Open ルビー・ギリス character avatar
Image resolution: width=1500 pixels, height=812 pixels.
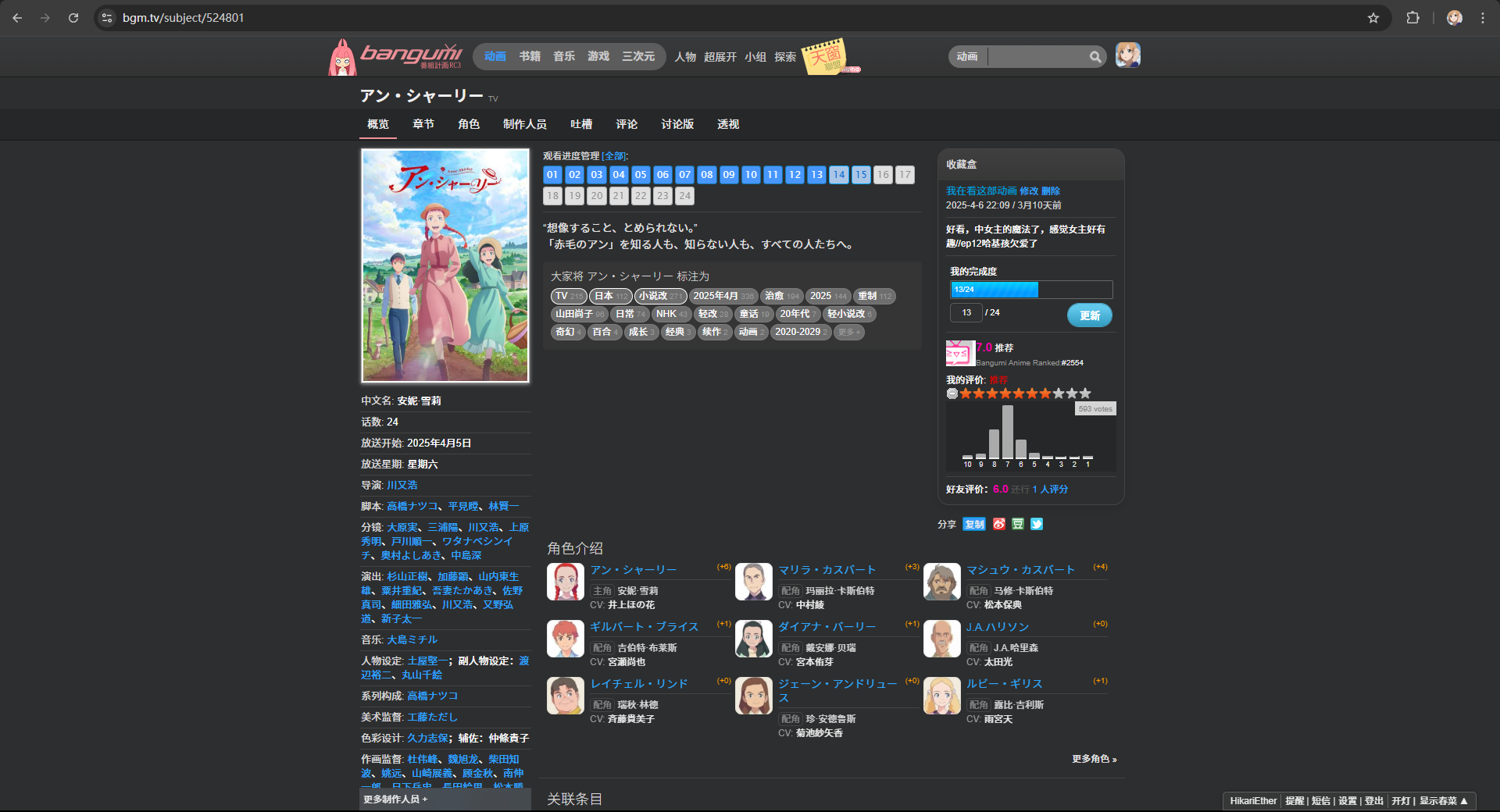(942, 696)
